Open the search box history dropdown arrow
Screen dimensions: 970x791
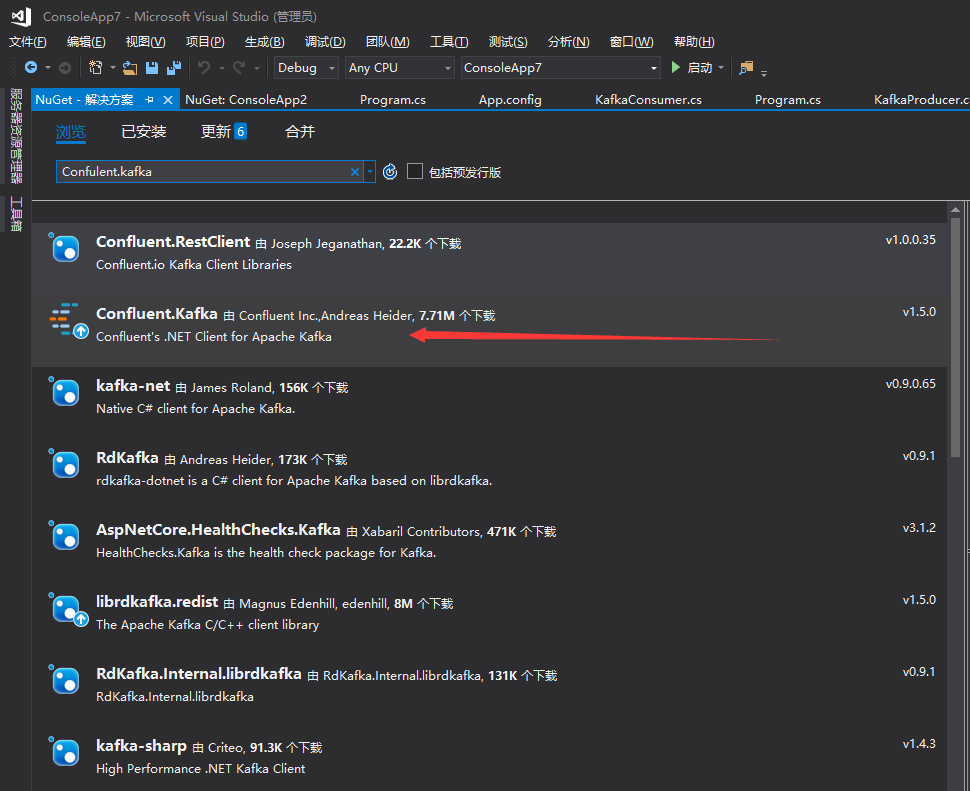(369, 172)
